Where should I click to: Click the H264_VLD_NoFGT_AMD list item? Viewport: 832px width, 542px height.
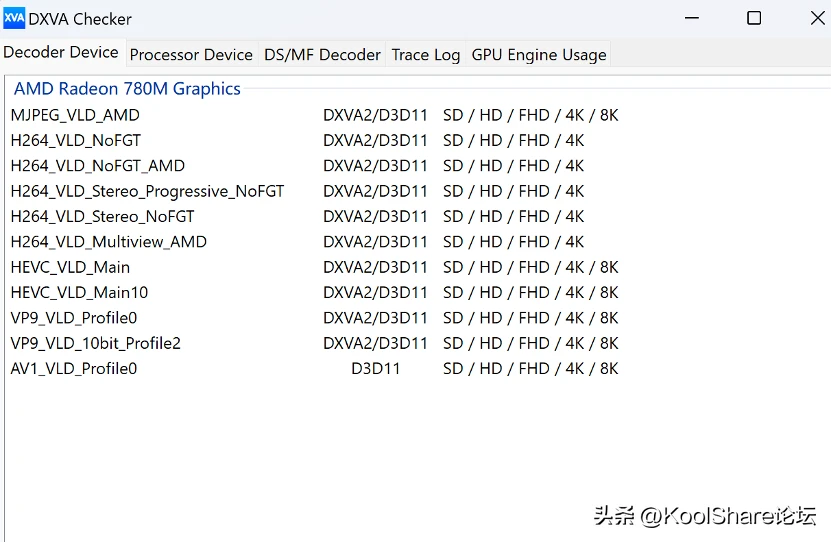pyautogui.click(x=98, y=166)
